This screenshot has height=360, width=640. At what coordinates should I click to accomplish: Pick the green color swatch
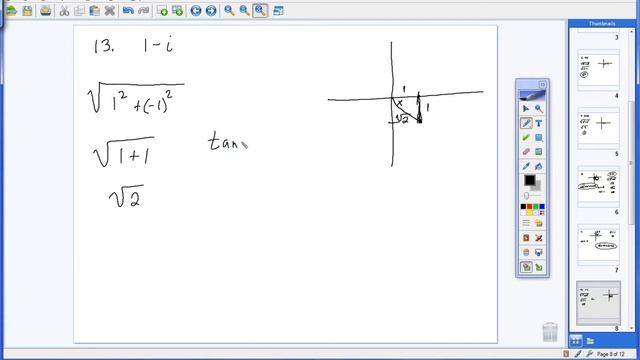click(536, 207)
